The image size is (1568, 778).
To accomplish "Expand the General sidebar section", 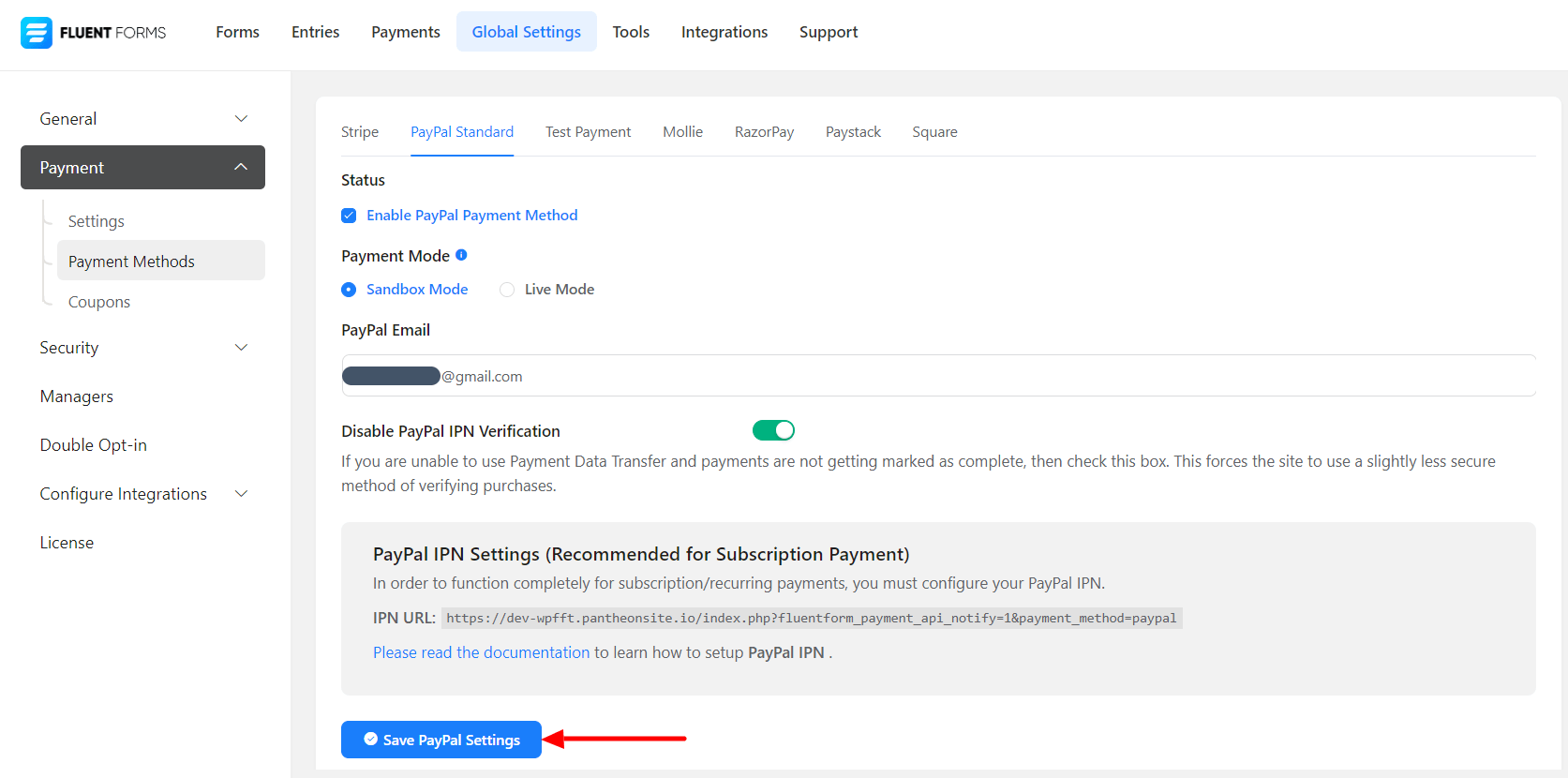I will [x=142, y=119].
